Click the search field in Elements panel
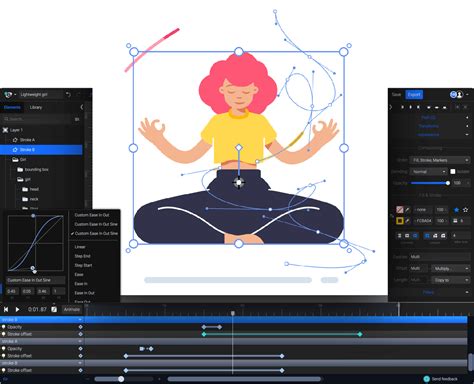The height and width of the screenshot is (384, 474). [37, 119]
